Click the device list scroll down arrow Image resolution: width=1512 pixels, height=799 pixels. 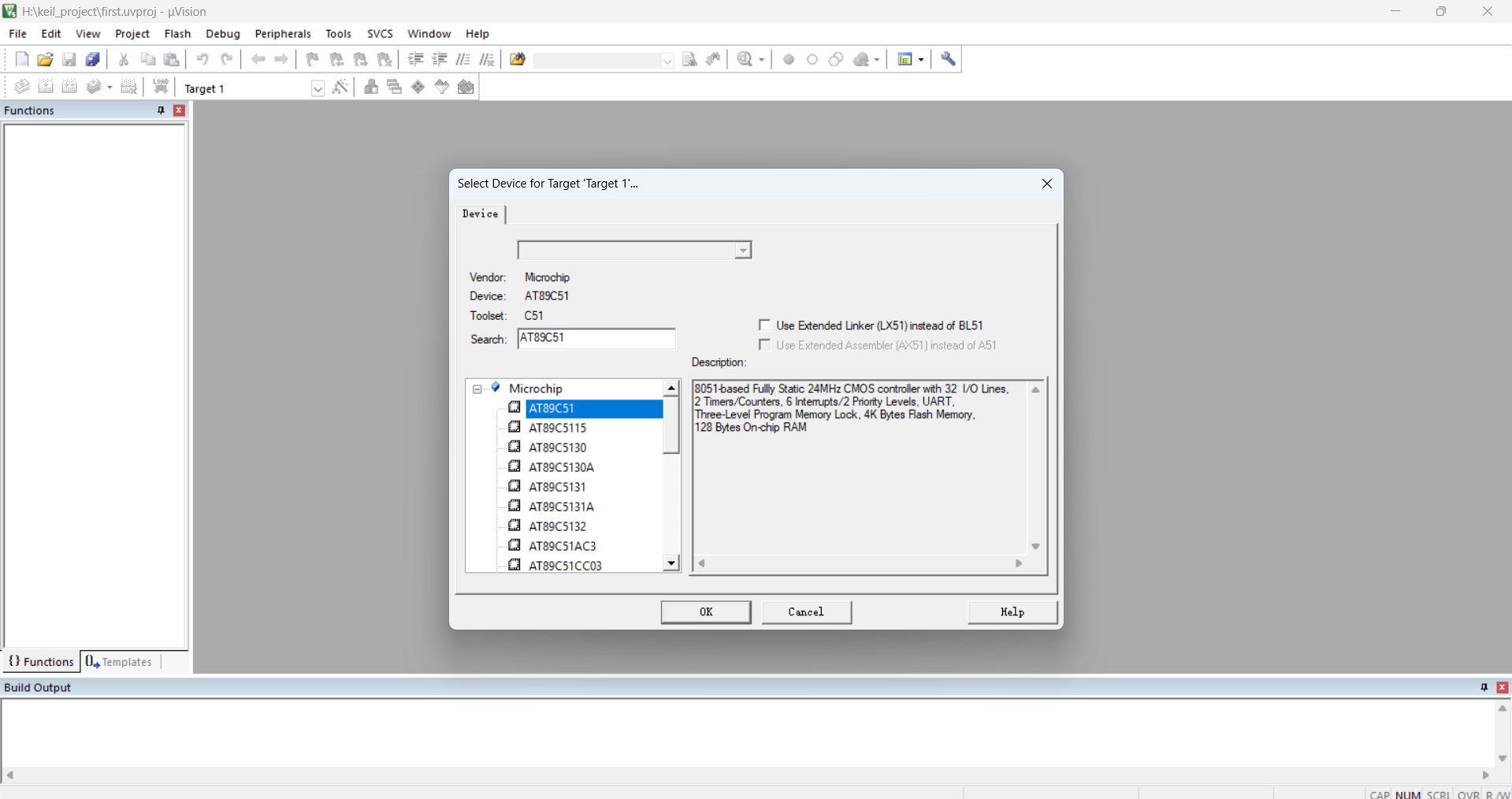(671, 563)
